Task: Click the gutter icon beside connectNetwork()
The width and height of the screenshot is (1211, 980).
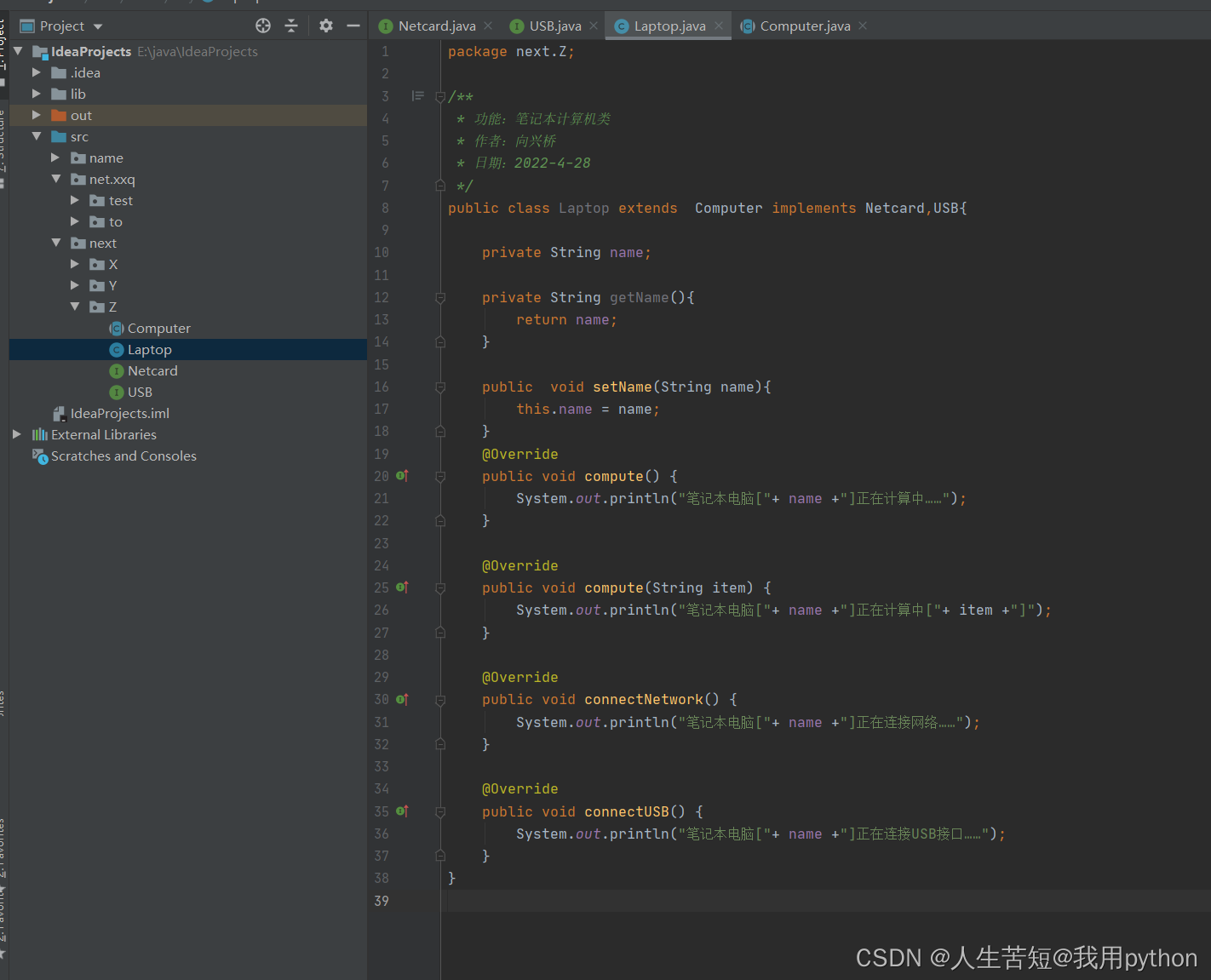Action: 402,699
